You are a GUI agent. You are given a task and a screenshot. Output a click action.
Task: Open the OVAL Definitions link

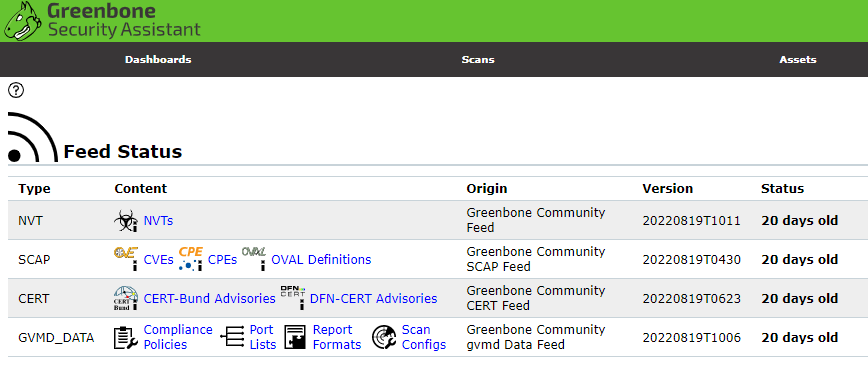321,260
